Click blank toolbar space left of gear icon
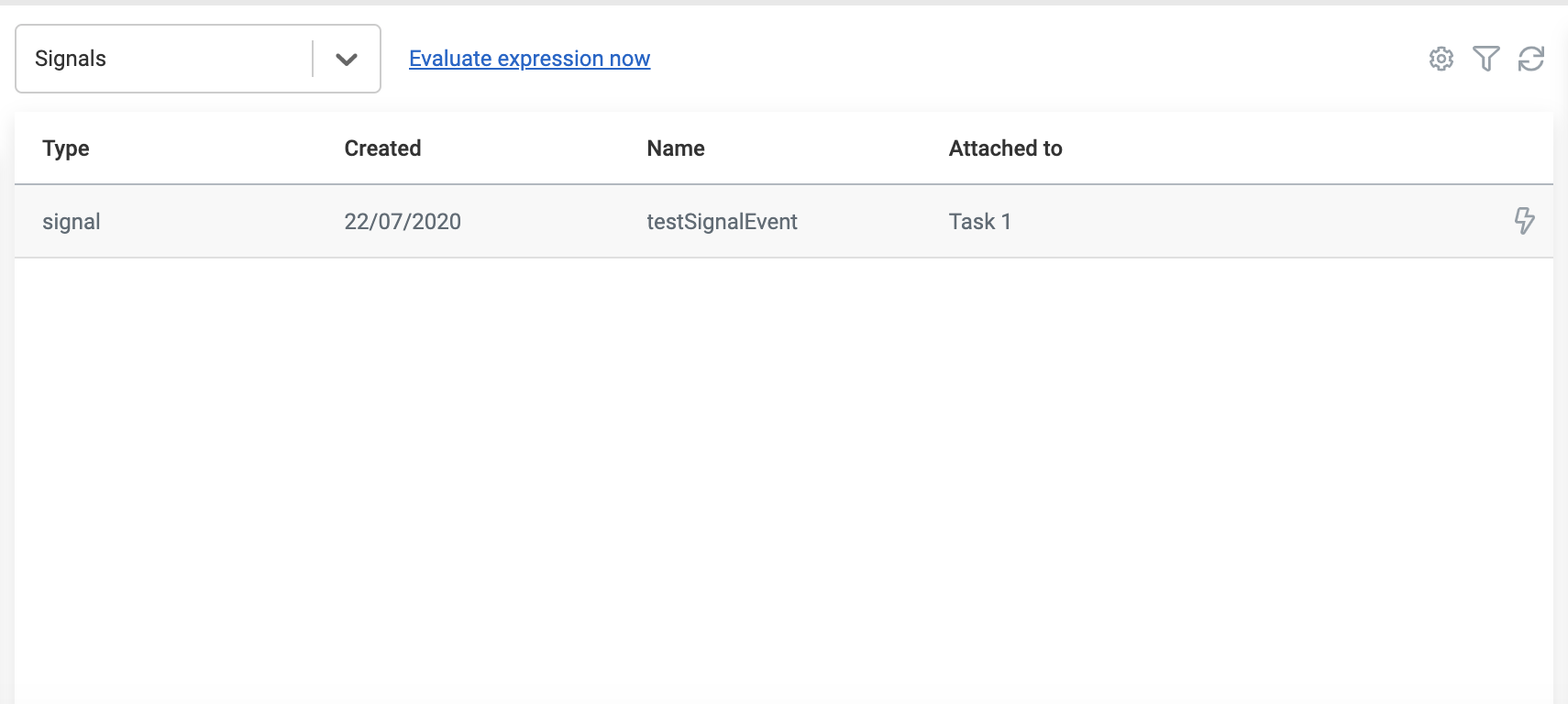 click(1100, 59)
